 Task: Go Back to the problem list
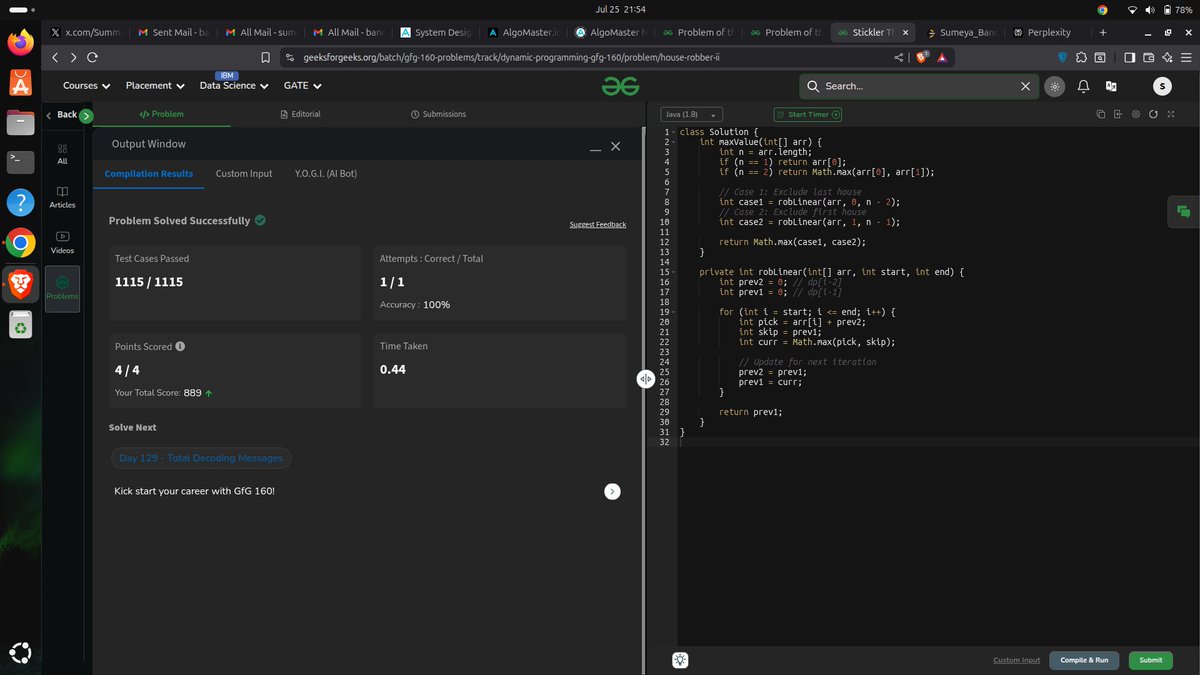pyautogui.click(x=61, y=115)
